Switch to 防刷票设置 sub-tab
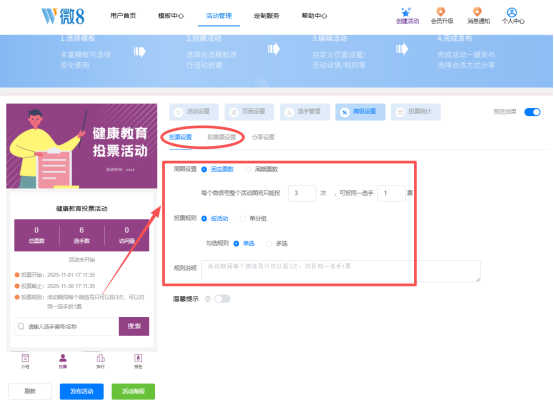 click(x=222, y=137)
